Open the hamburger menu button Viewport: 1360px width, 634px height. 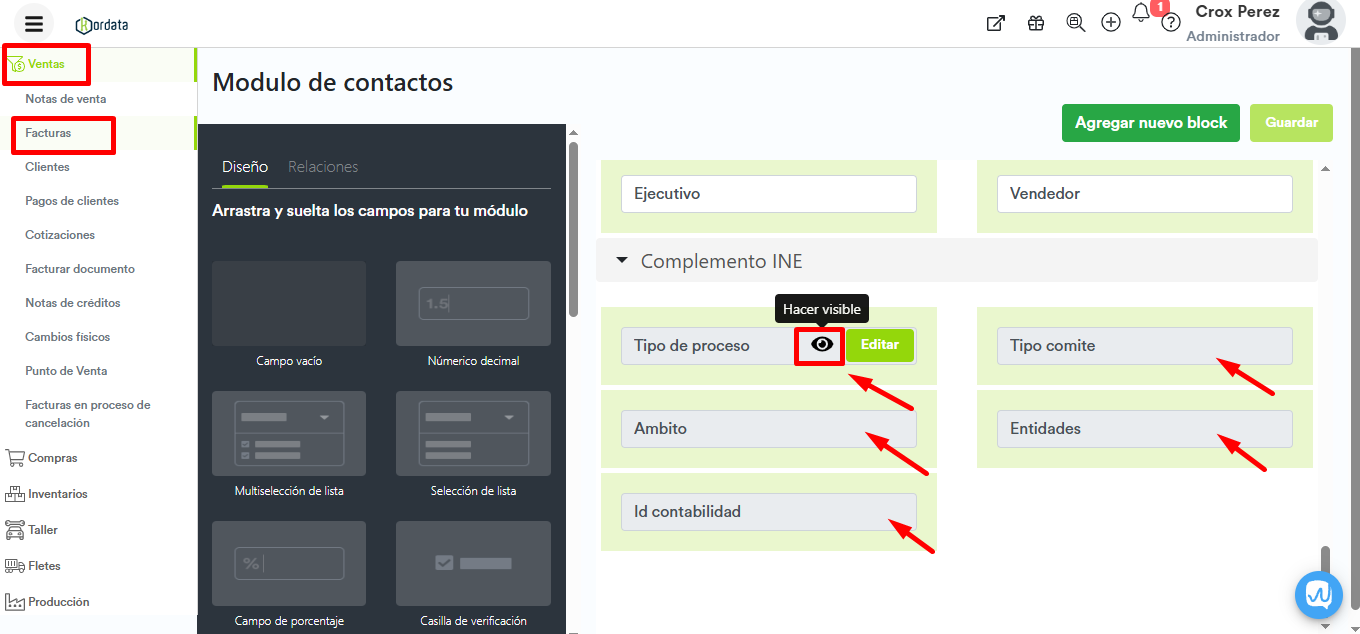click(x=34, y=24)
